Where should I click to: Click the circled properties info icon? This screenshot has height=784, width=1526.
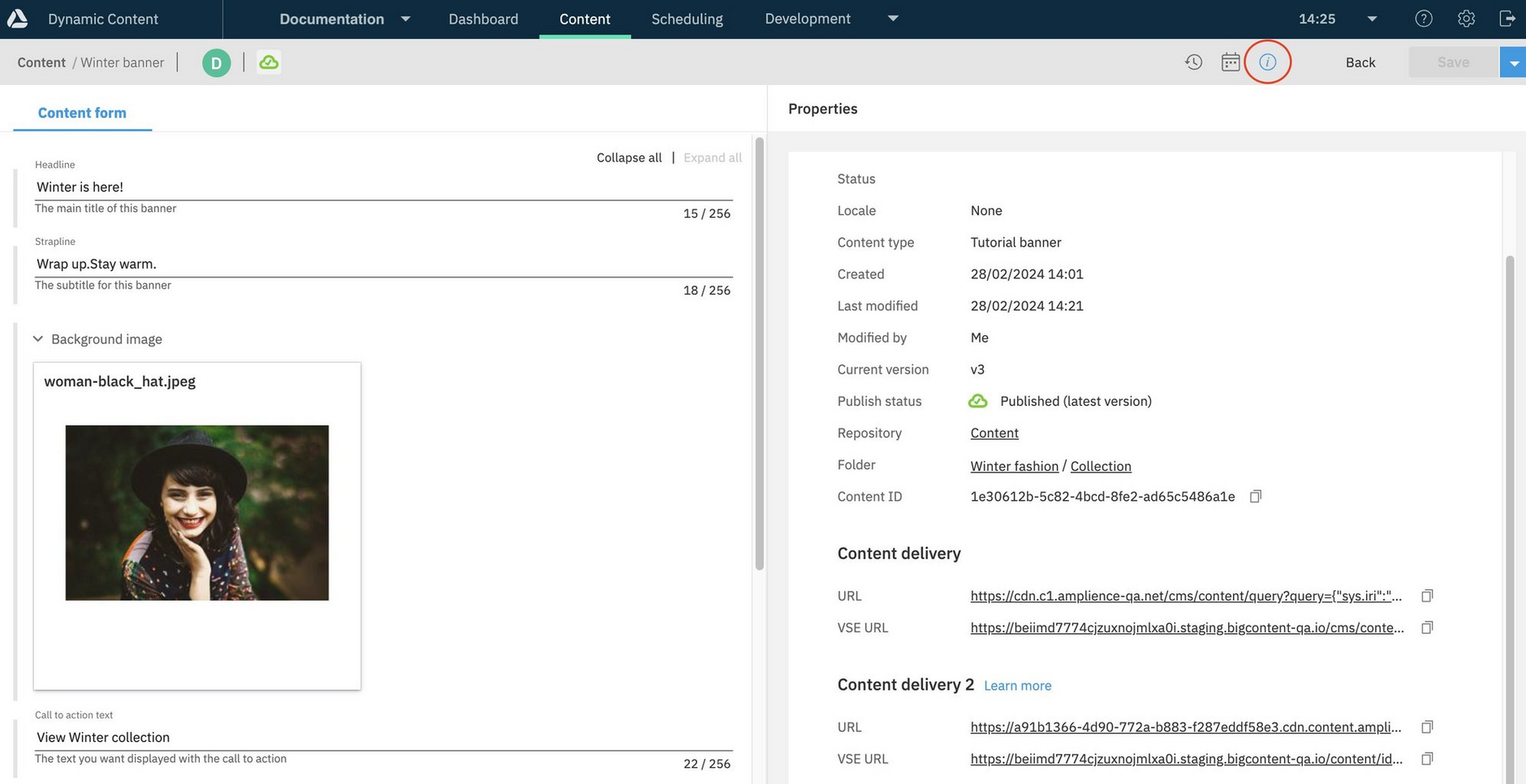(1267, 61)
